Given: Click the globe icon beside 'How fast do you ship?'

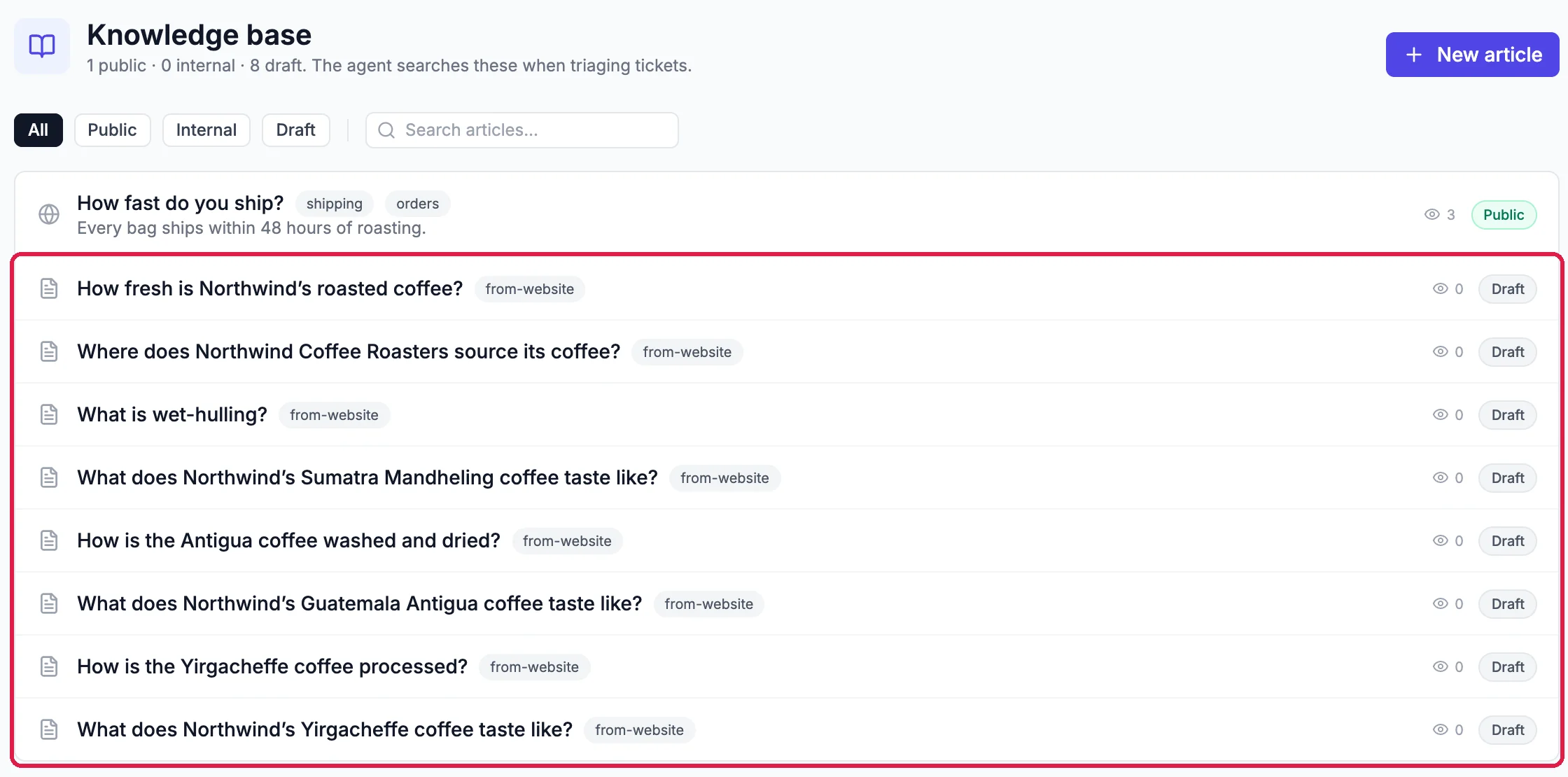Looking at the screenshot, I should coord(49,214).
